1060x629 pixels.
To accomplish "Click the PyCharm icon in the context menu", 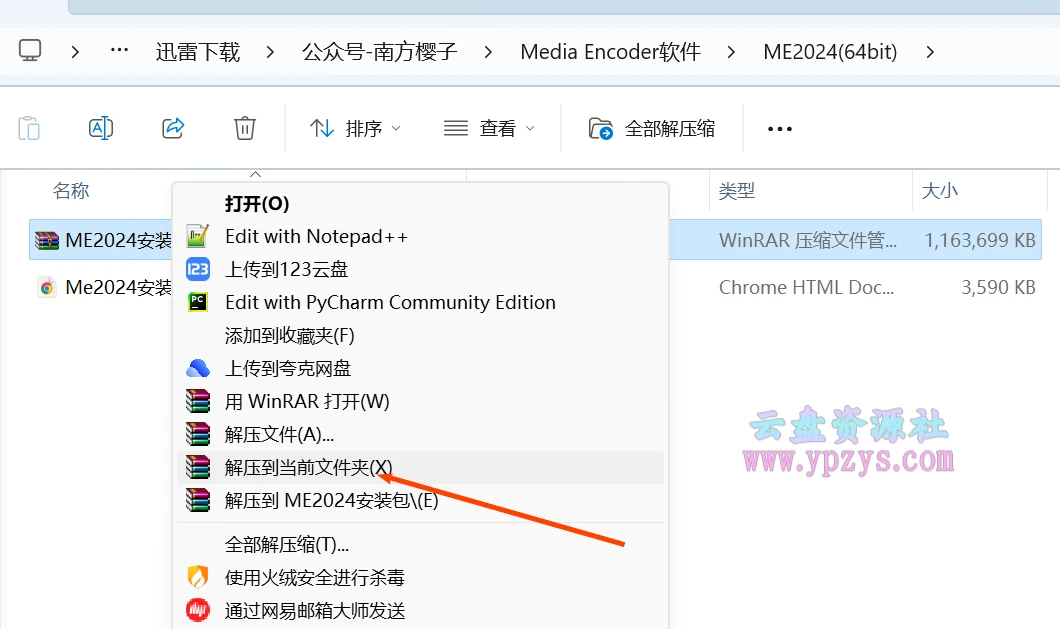I will tap(197, 302).
